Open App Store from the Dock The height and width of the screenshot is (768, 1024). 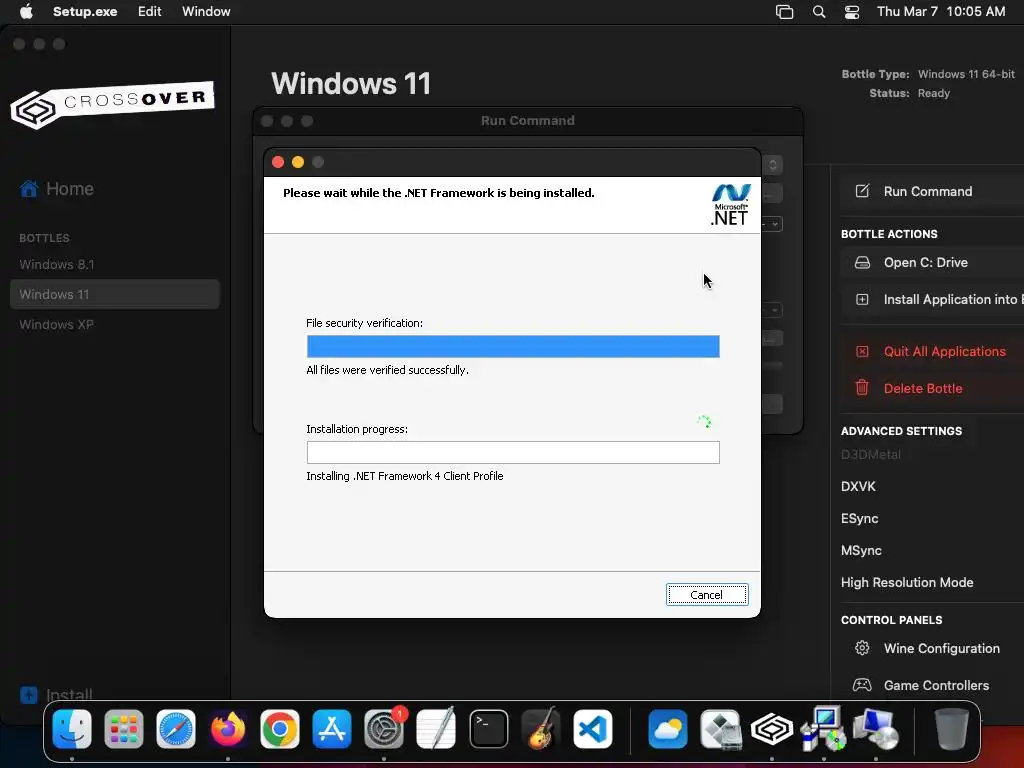pyautogui.click(x=332, y=729)
